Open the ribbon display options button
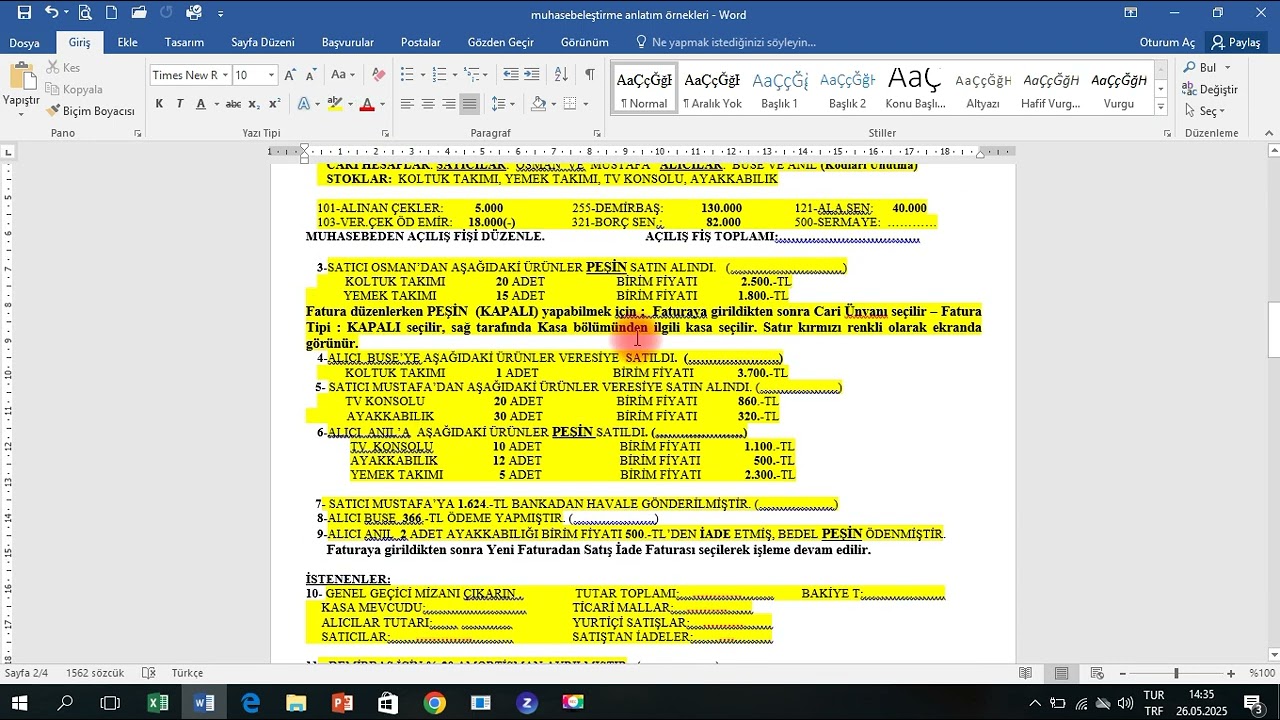This screenshot has width=1280, height=720. 1131,13
